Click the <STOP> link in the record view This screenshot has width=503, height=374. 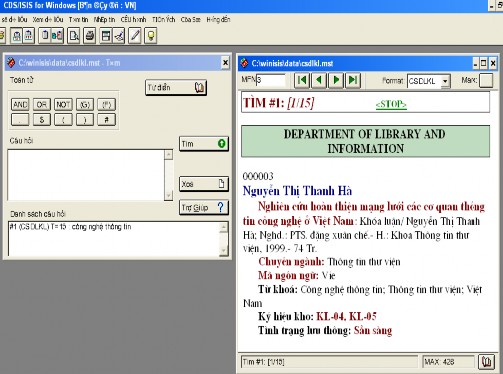(391, 104)
